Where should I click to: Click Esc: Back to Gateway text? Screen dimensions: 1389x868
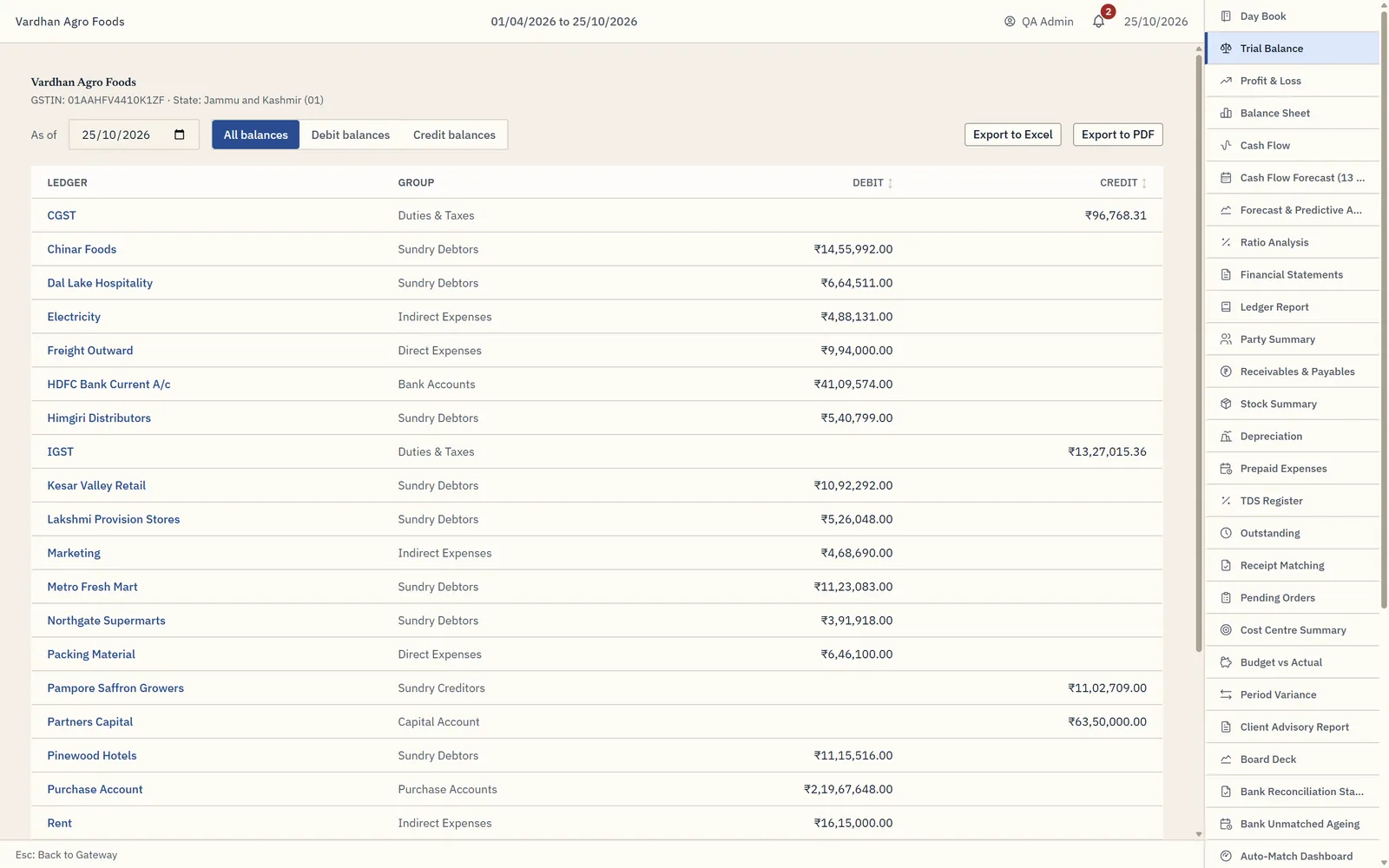click(x=66, y=855)
